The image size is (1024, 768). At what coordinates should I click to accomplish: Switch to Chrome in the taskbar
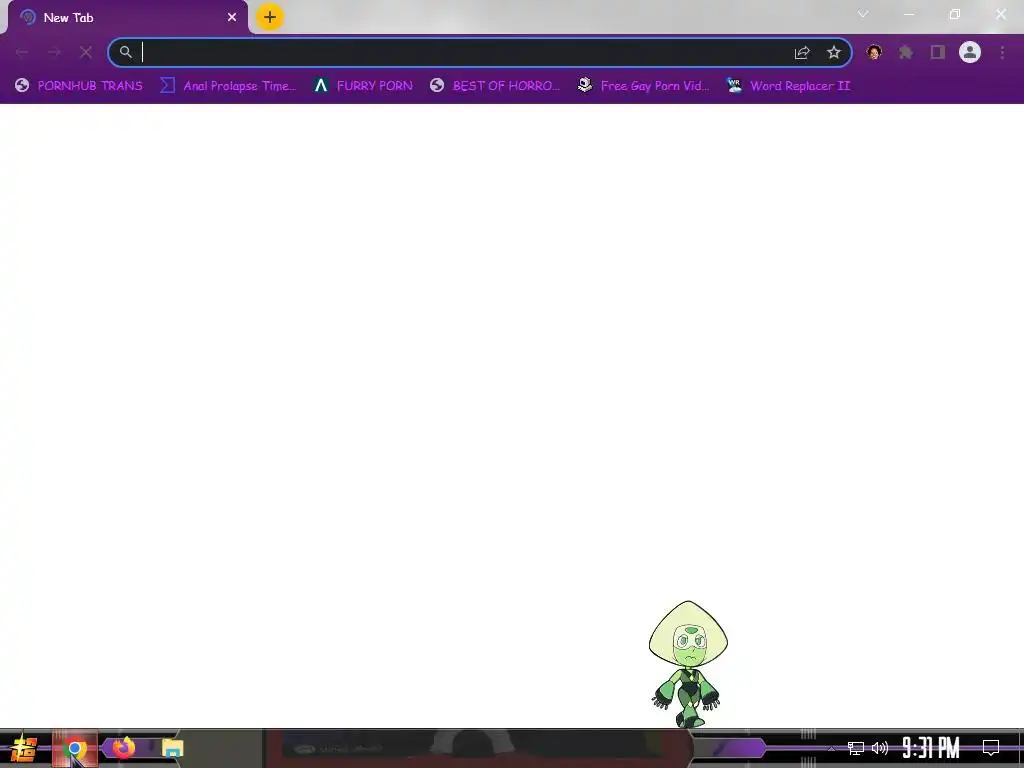click(75, 748)
